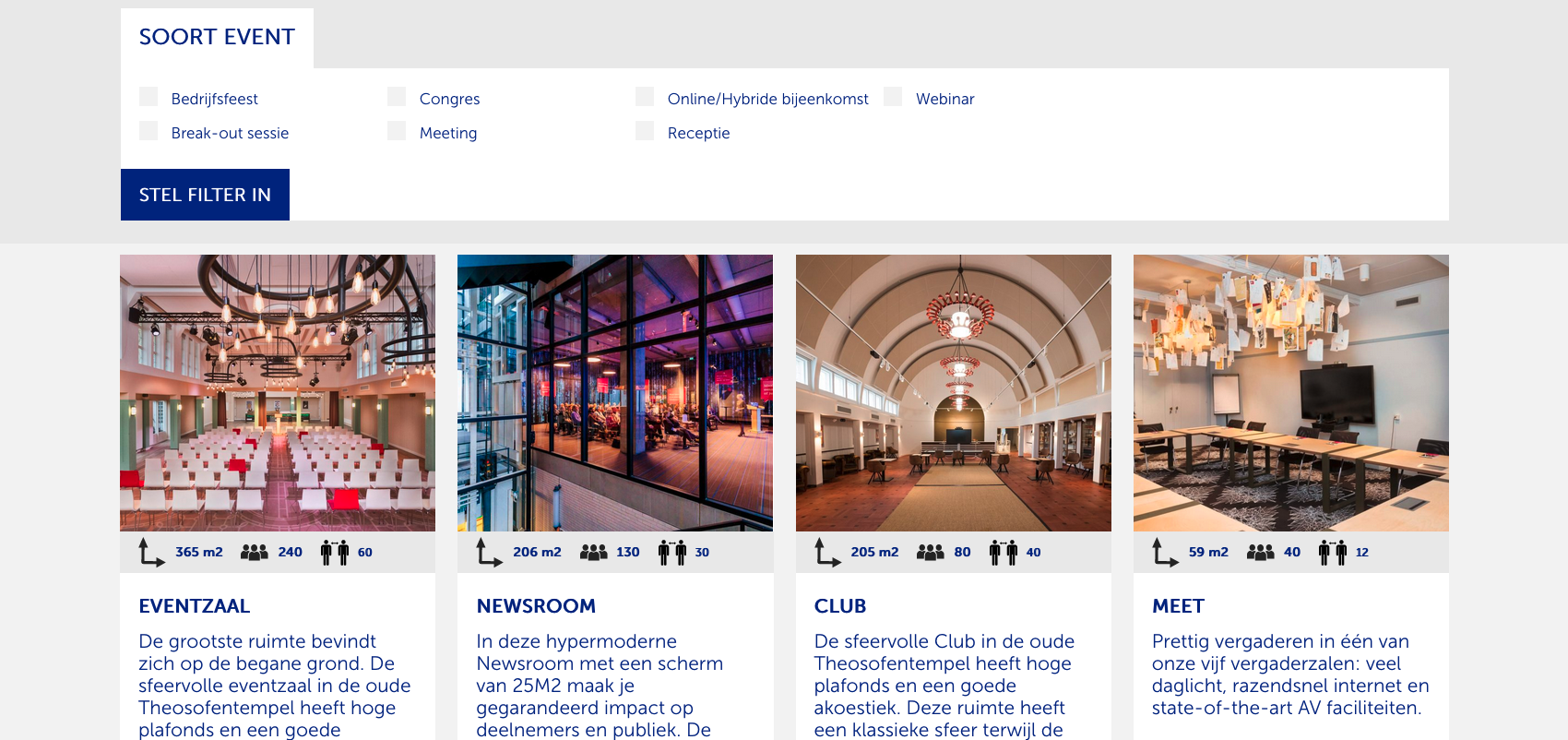Click the Newsroom distanced capacity icon
This screenshot has height=740, width=1568.
672,552
